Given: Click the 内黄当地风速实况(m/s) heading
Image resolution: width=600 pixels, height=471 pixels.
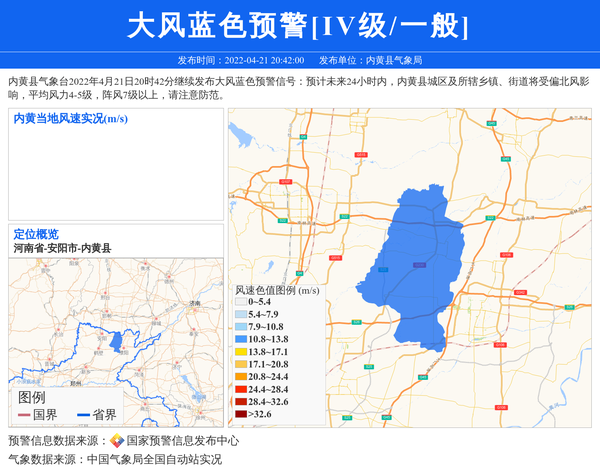Looking at the screenshot, I should tap(70, 119).
